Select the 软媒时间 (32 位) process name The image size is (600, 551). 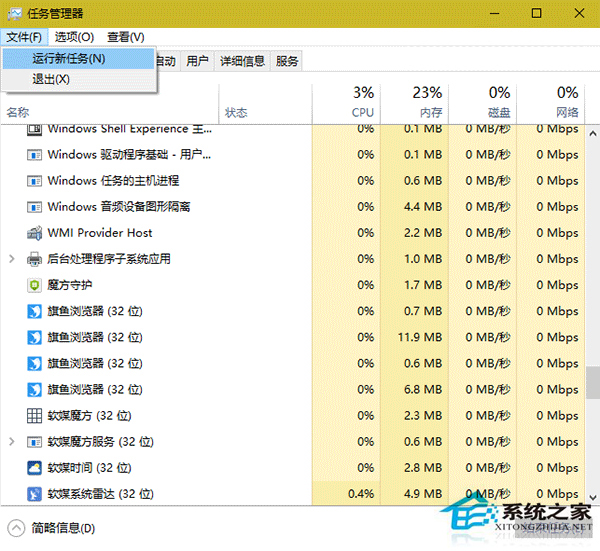coord(89,468)
